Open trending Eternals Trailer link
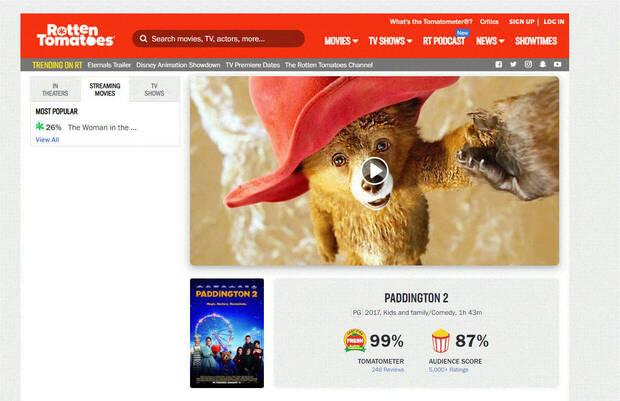The width and height of the screenshot is (620, 401). coord(109,65)
